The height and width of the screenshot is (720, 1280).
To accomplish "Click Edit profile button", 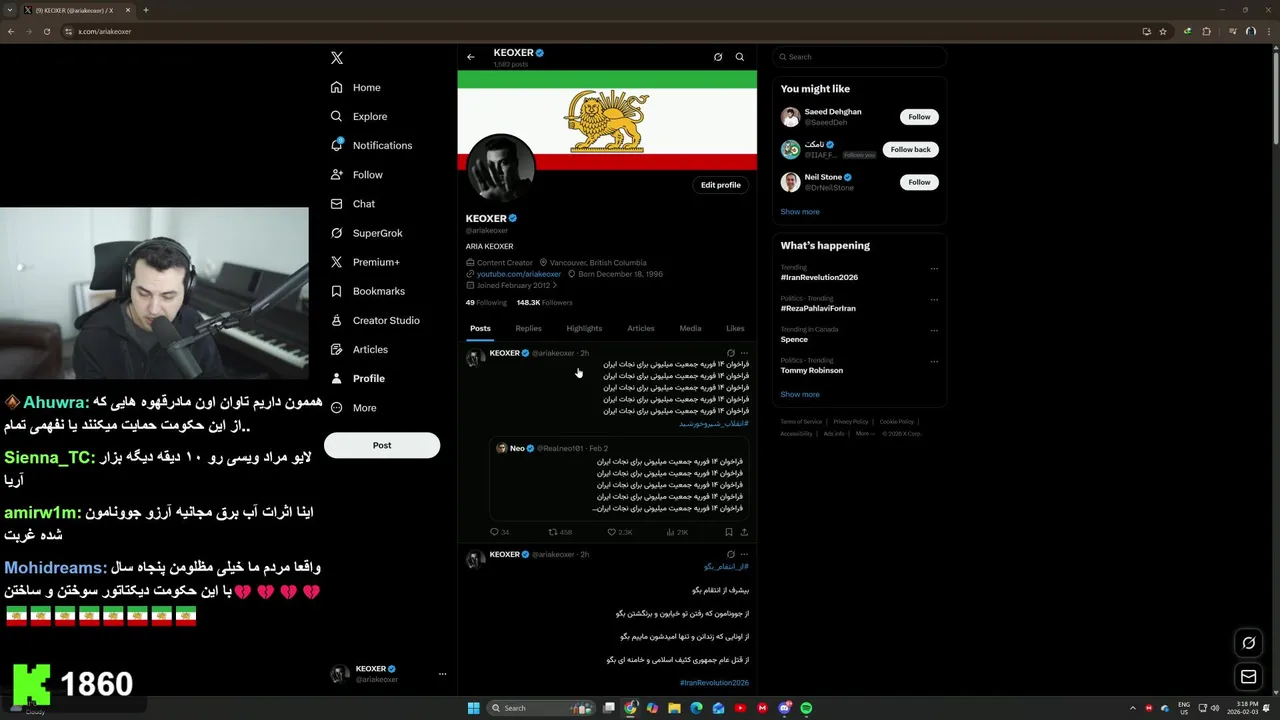I will pos(721,185).
